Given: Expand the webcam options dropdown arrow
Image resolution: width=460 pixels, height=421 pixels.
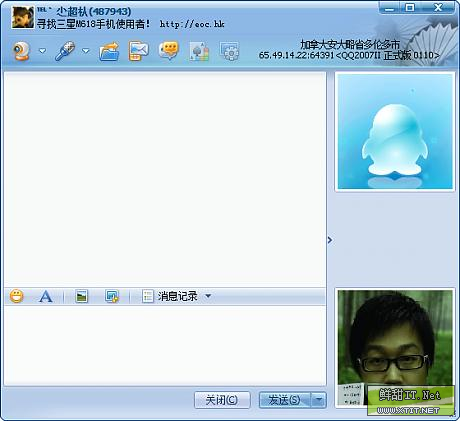Looking at the screenshot, I should tap(42, 51).
